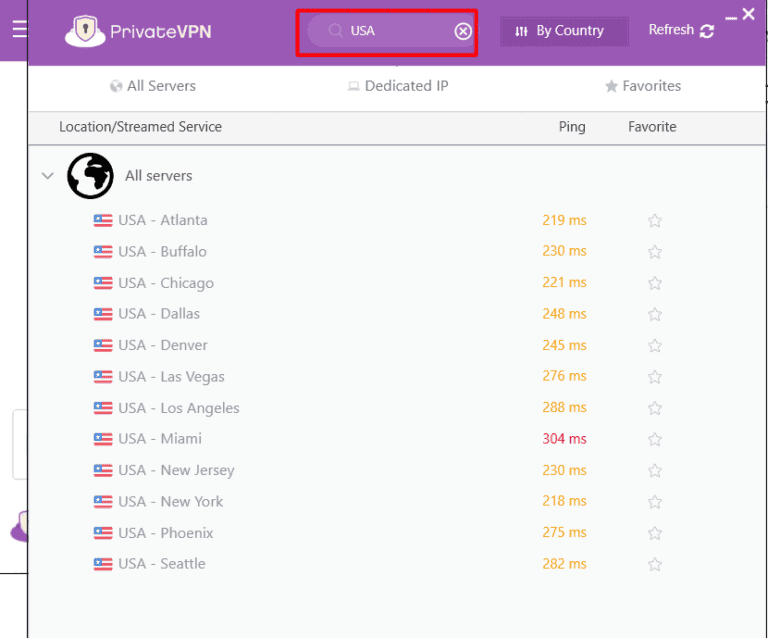Click the magnifier icon in search box
The width and height of the screenshot is (768, 638).
coord(335,31)
